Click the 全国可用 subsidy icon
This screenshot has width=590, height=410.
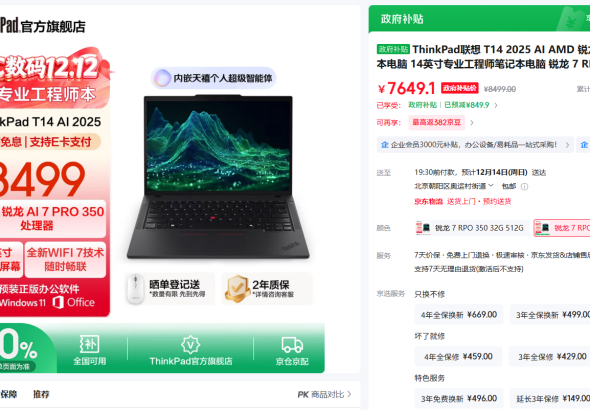(x=89, y=344)
